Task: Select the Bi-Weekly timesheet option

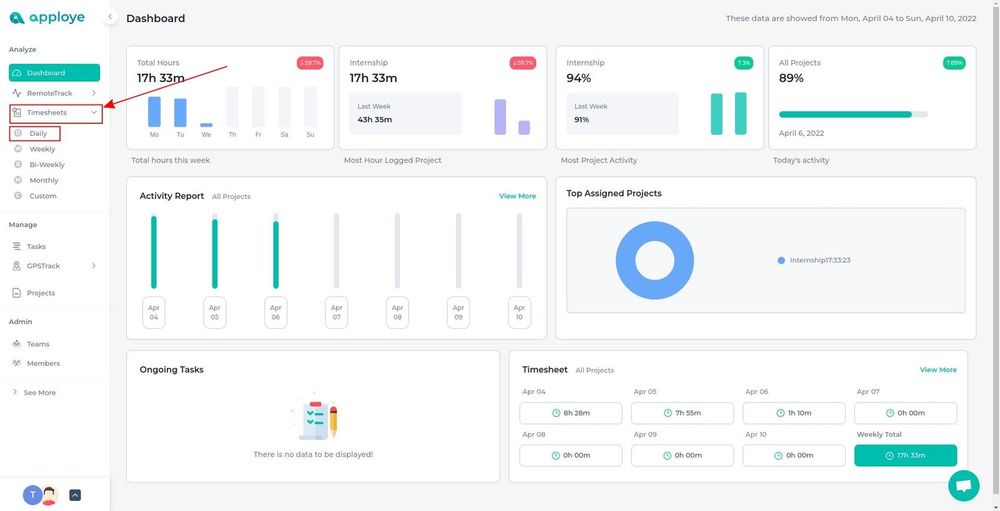Action: pyautogui.click(x=46, y=165)
